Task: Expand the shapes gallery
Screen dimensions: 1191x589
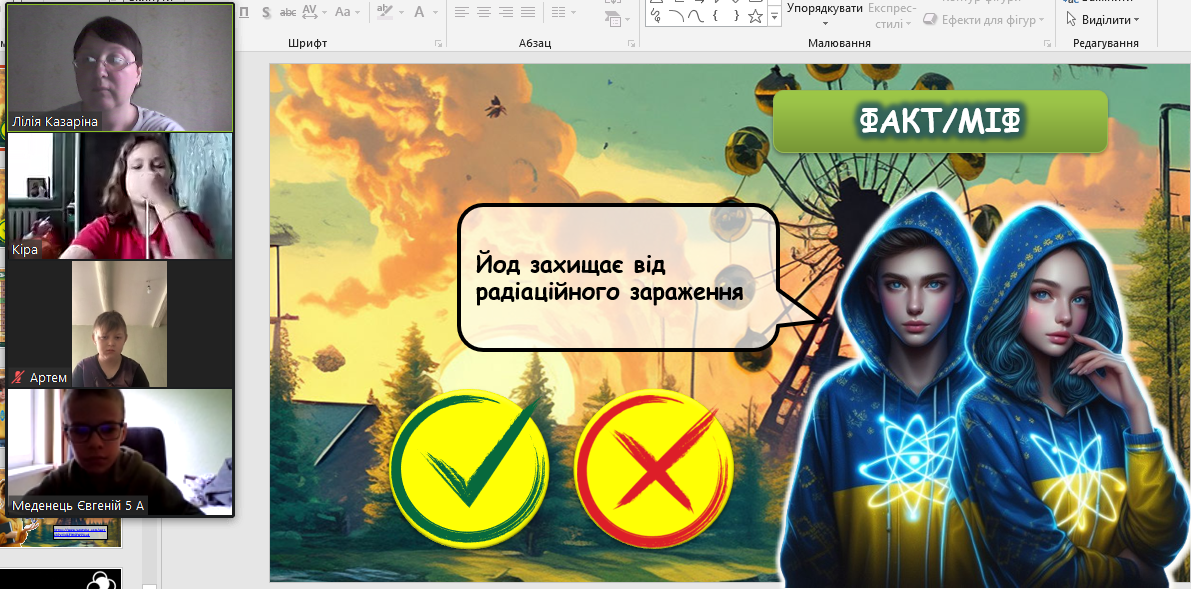Action: (774, 16)
